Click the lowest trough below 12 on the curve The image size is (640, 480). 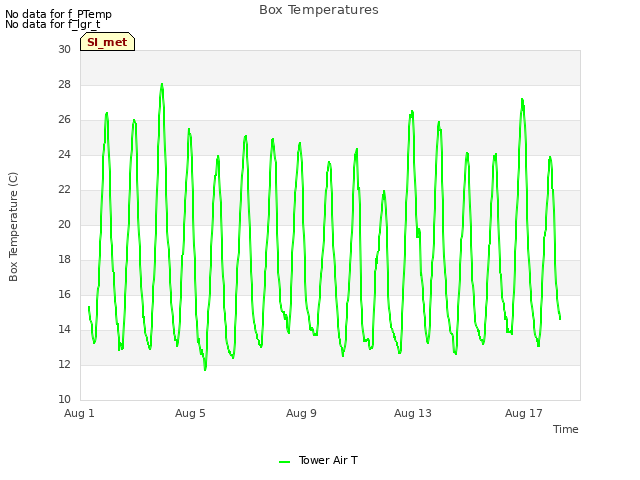click(205, 369)
